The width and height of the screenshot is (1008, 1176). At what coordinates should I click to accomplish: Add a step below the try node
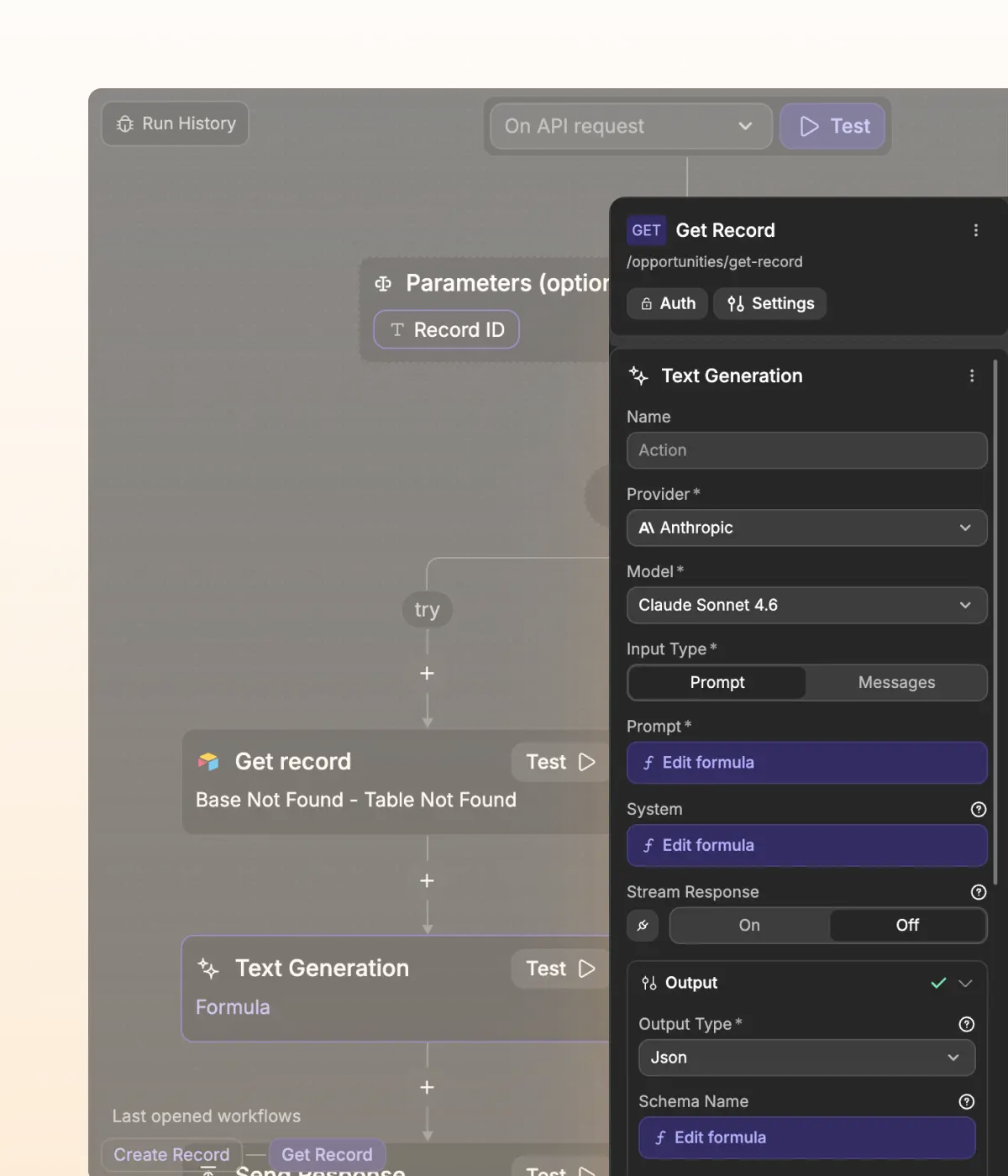coord(427,674)
